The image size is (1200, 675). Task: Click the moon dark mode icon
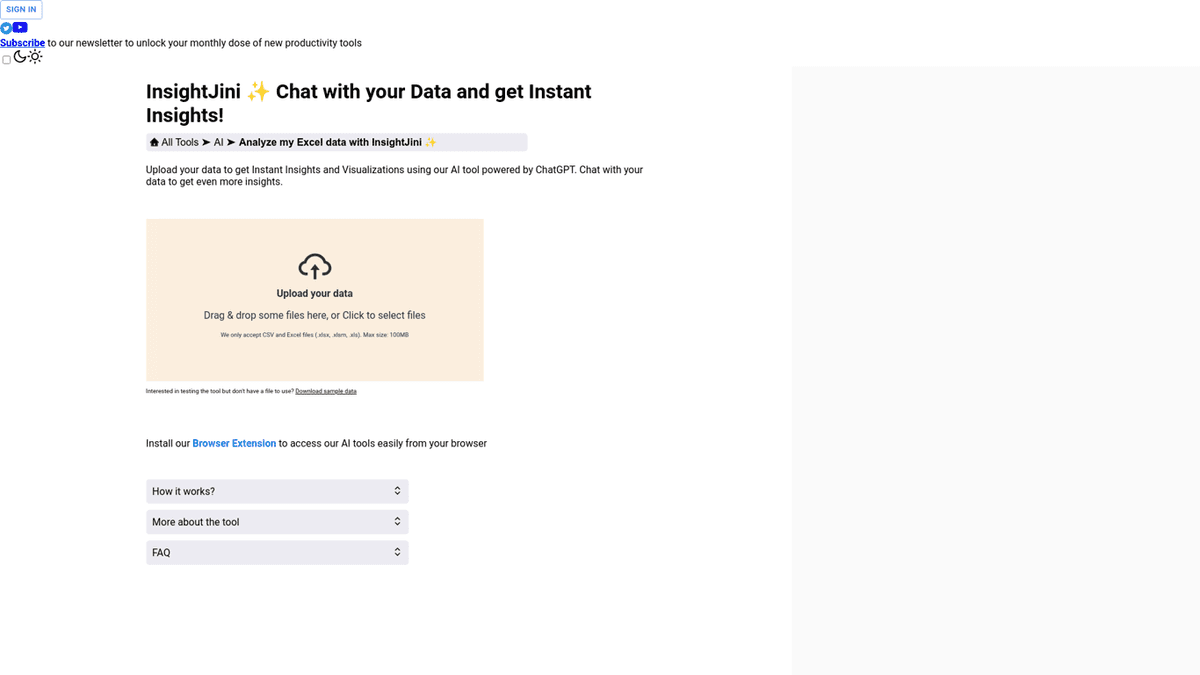tap(20, 57)
